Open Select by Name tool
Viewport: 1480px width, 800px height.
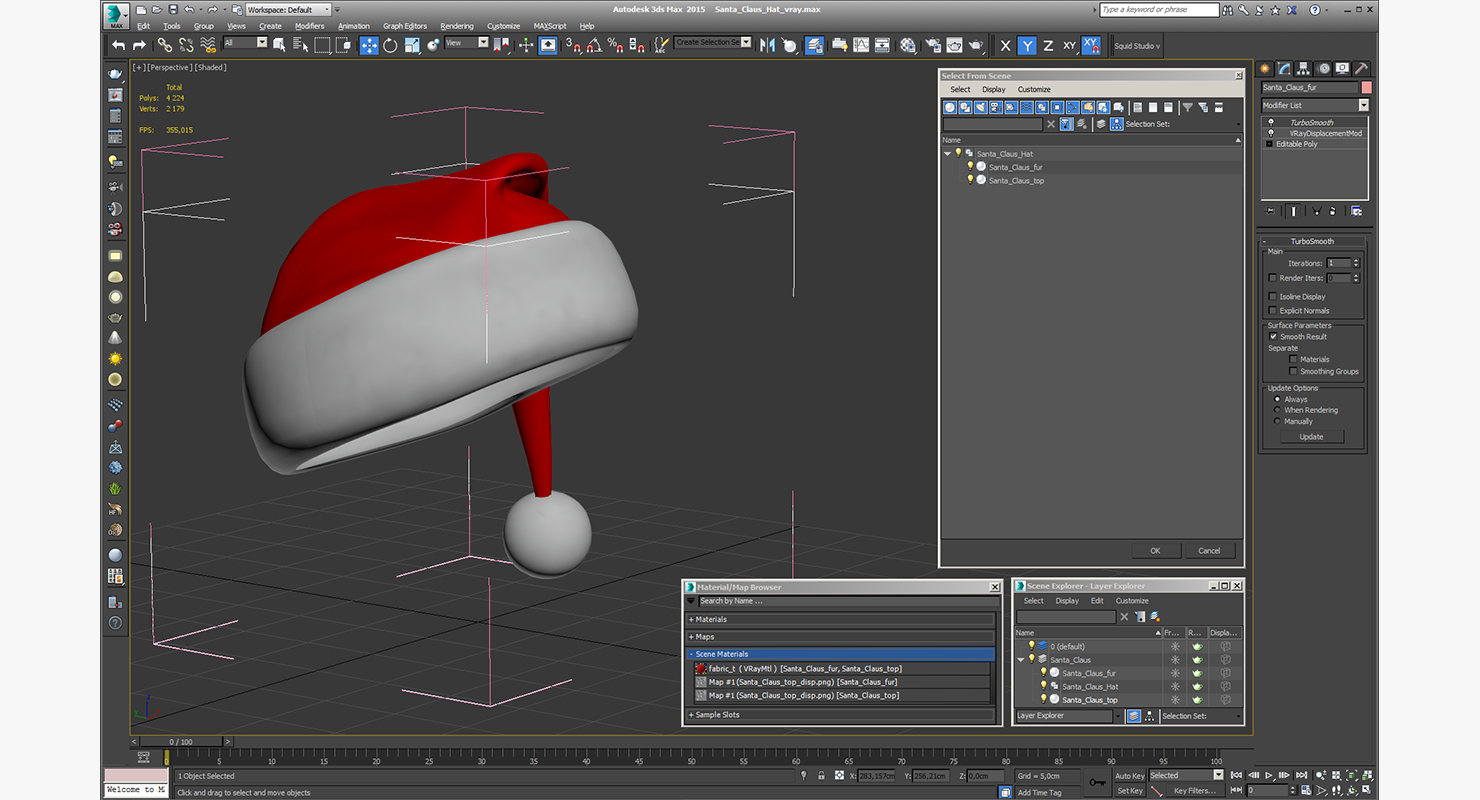(301, 45)
